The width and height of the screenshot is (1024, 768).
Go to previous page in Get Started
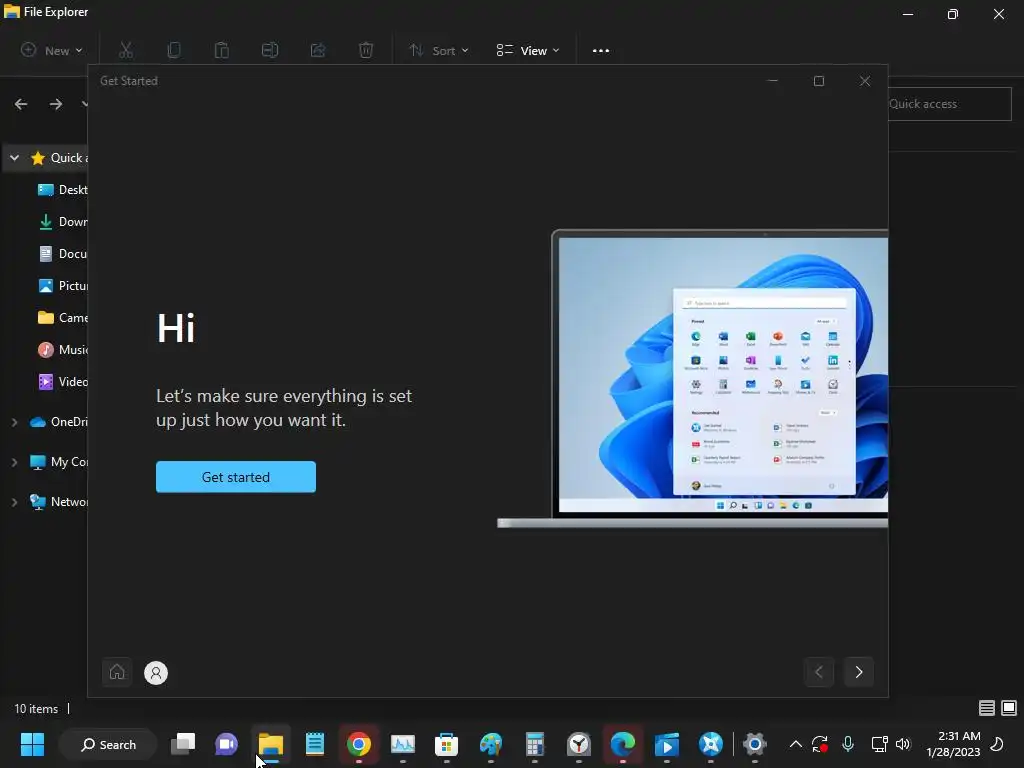[819, 672]
